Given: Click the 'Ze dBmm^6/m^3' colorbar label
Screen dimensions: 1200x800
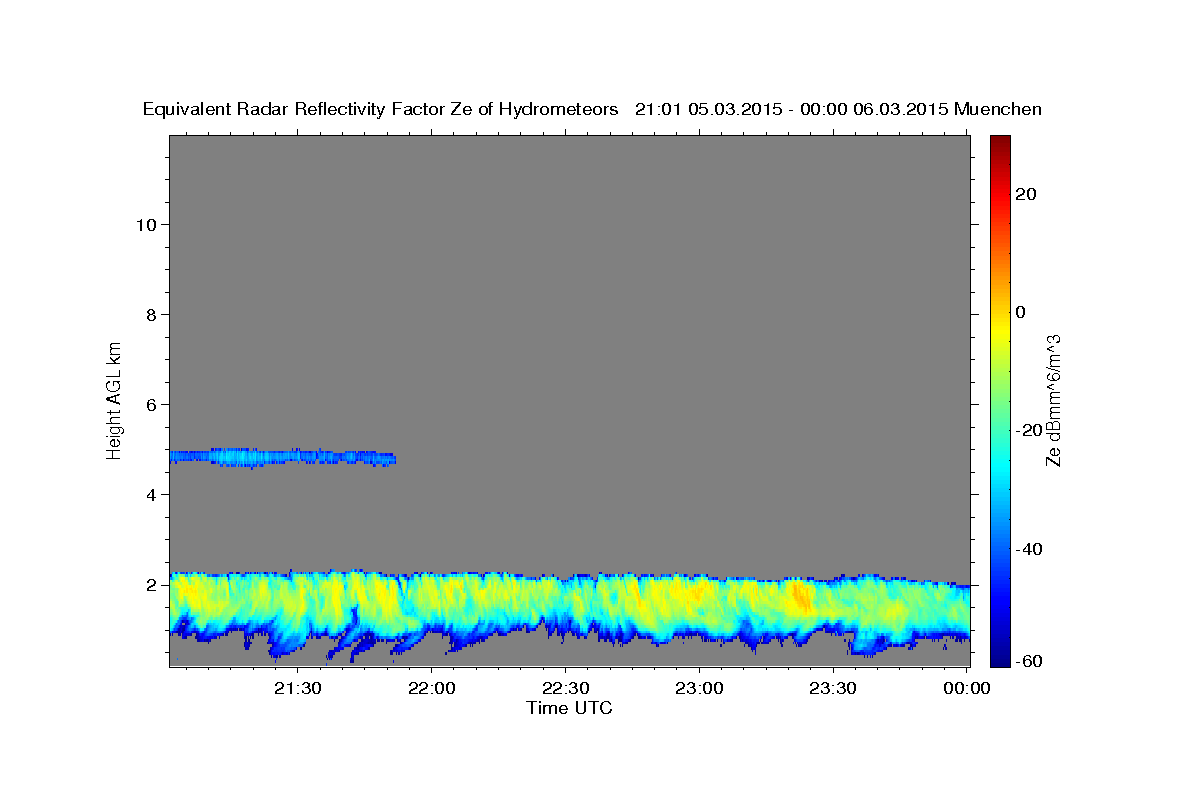Looking at the screenshot, I should coord(1054,400).
